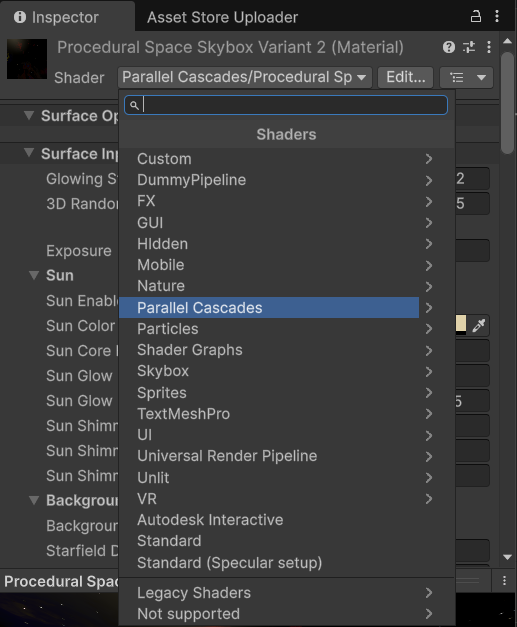Click the search magnifier icon
Screen dimensions: 517x627
(x=134, y=106)
